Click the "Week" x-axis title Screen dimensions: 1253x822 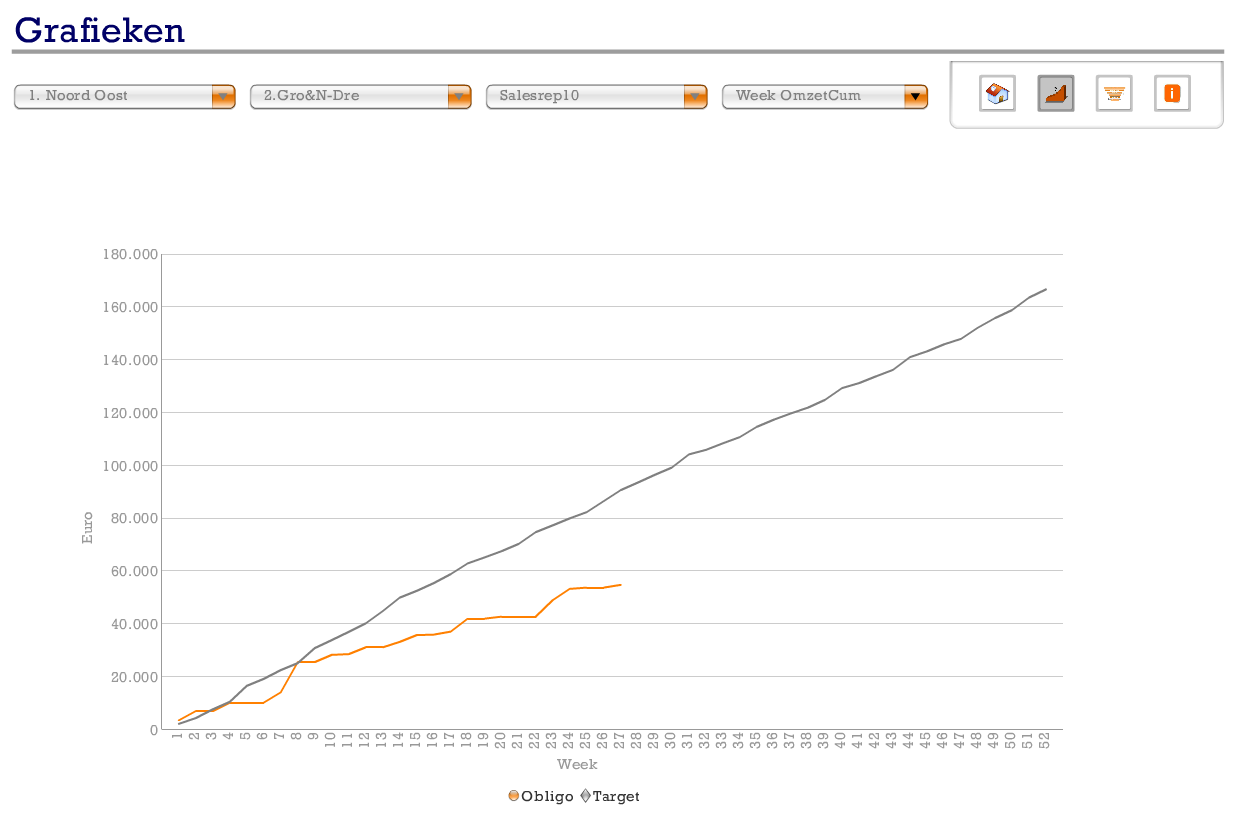[x=577, y=765]
